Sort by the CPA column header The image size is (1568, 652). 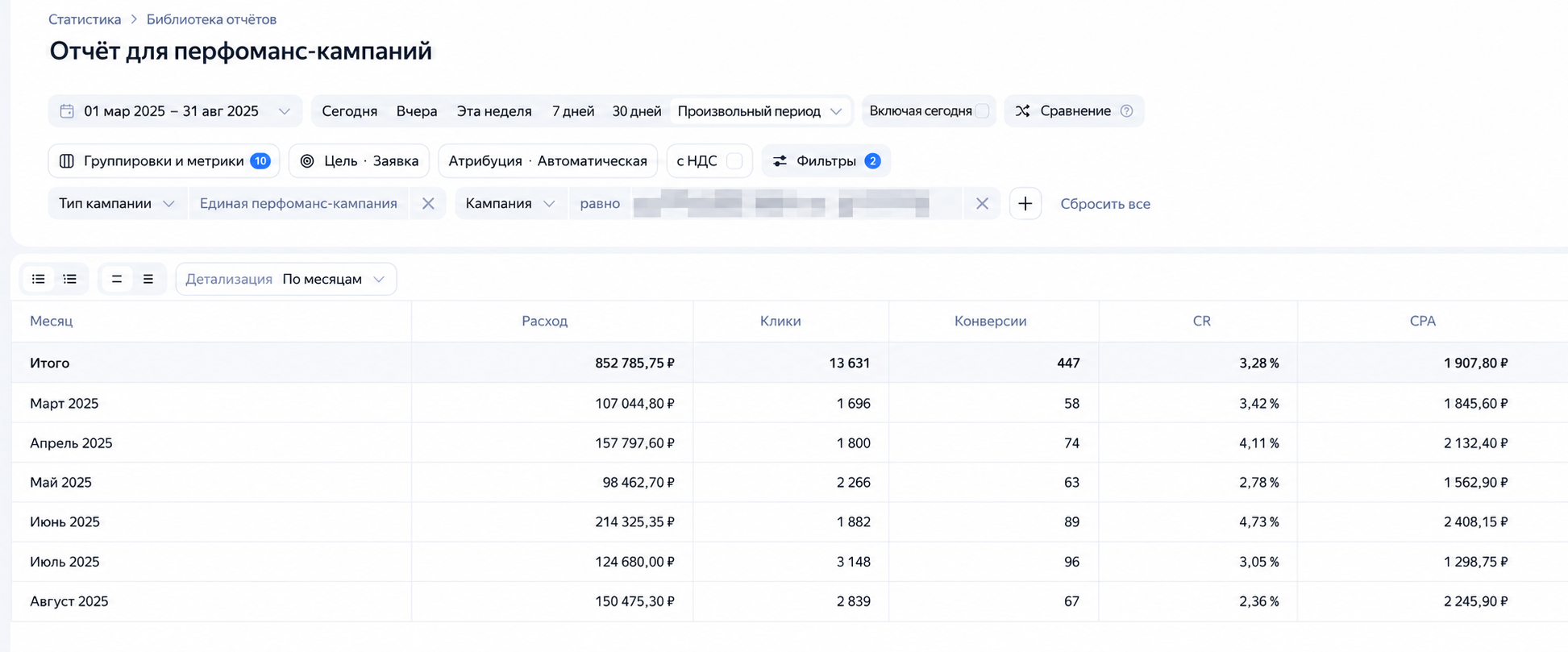pos(1423,321)
